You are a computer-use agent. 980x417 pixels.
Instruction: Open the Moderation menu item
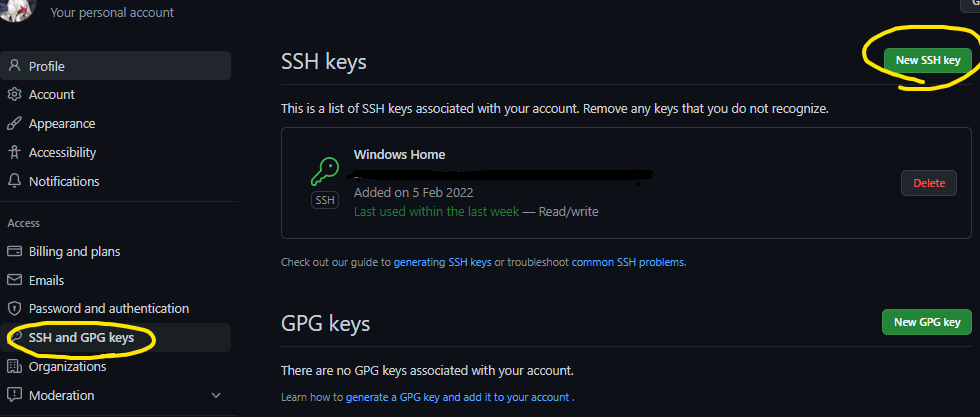click(x=62, y=396)
